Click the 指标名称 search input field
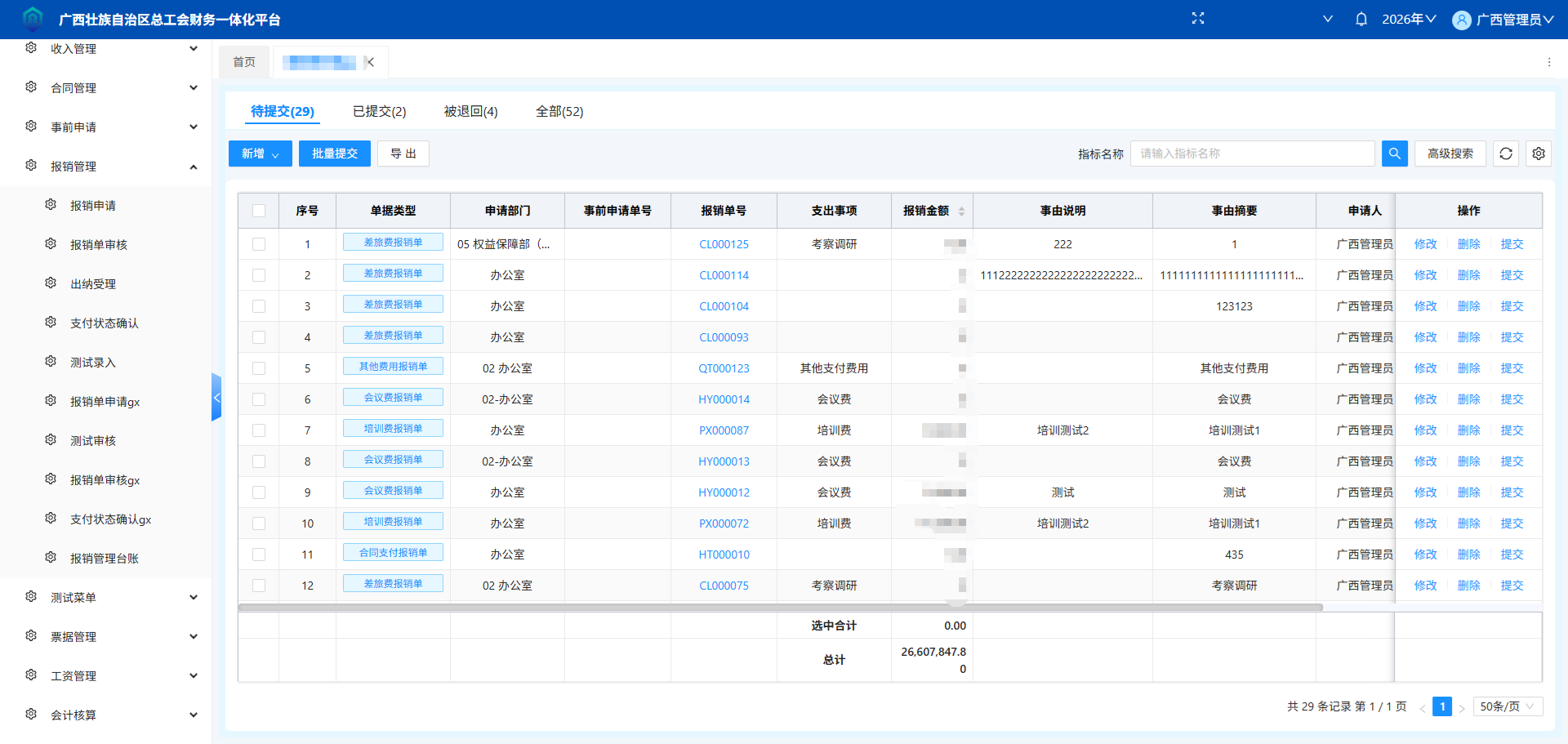Image resolution: width=1568 pixels, height=744 pixels. pos(1253,154)
